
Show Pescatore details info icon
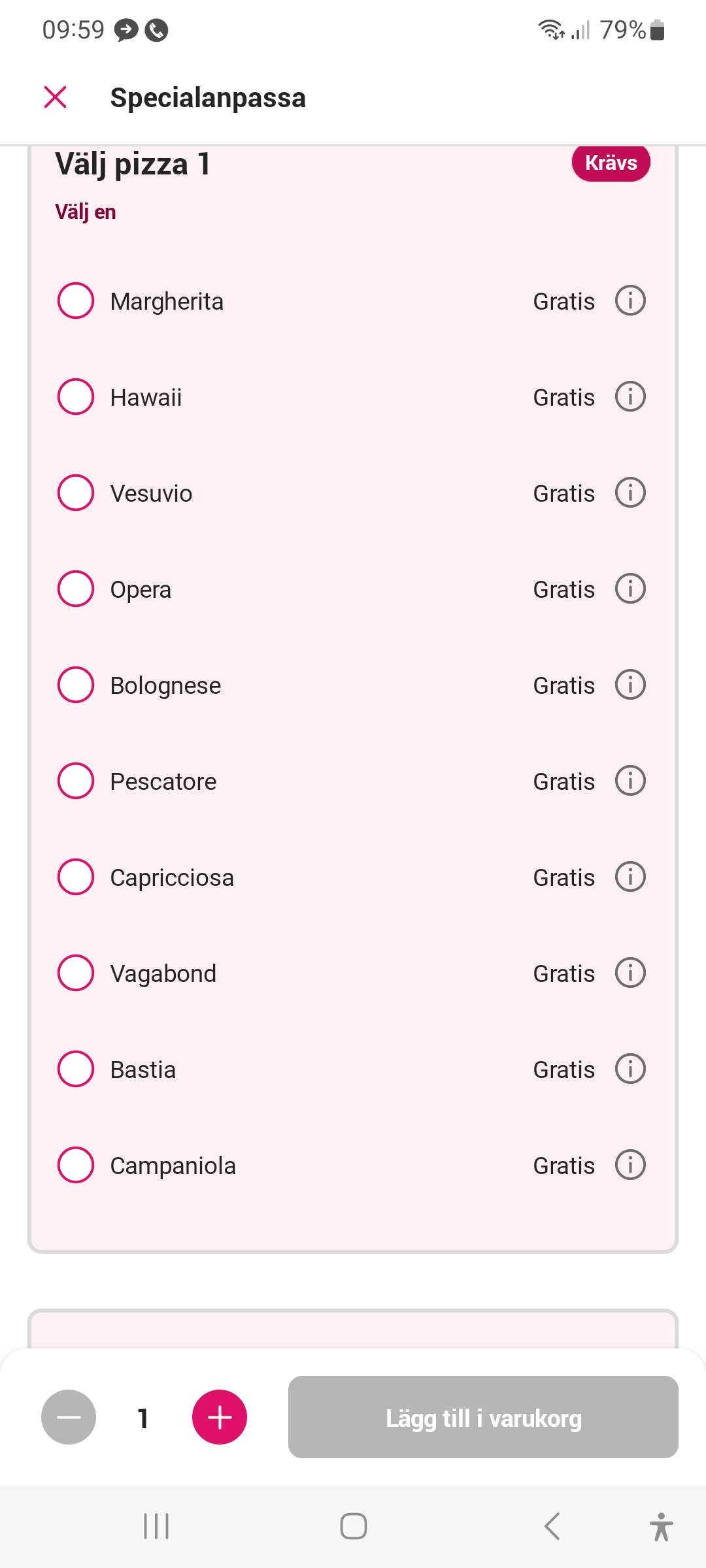(x=630, y=781)
